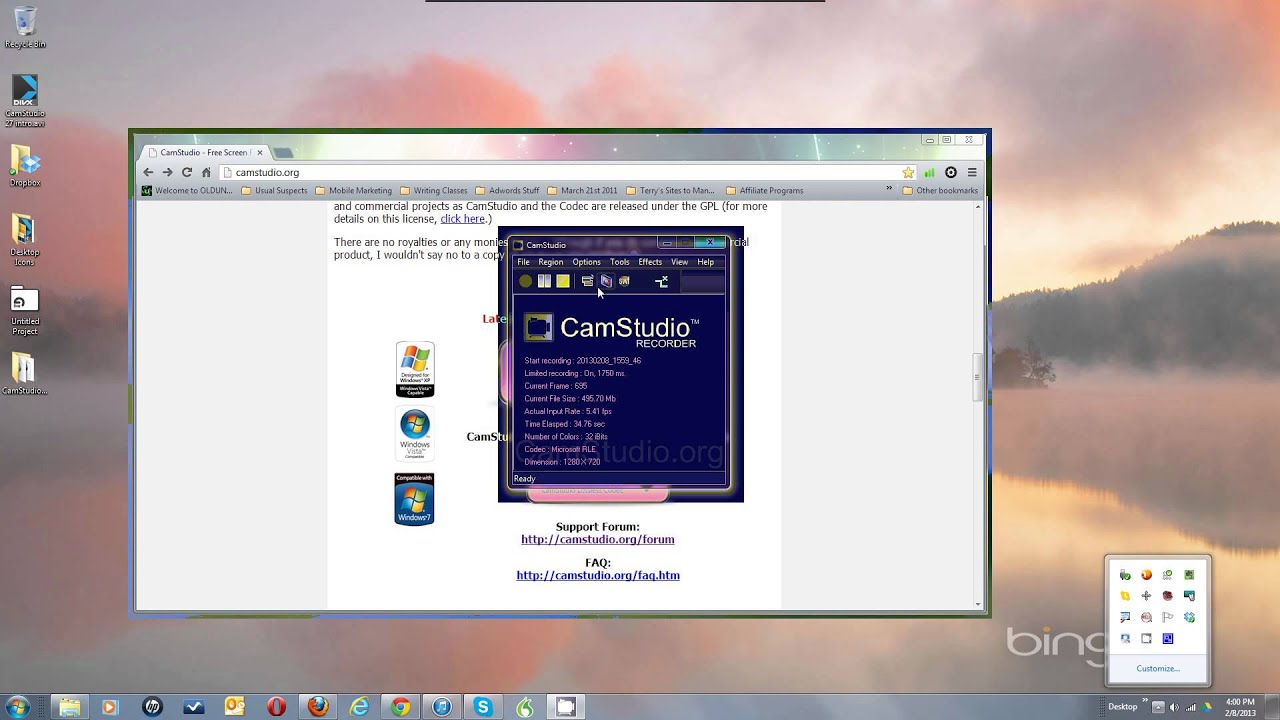Select the Untitled Project desktop icon
The height and width of the screenshot is (720, 1280).
tap(25, 312)
